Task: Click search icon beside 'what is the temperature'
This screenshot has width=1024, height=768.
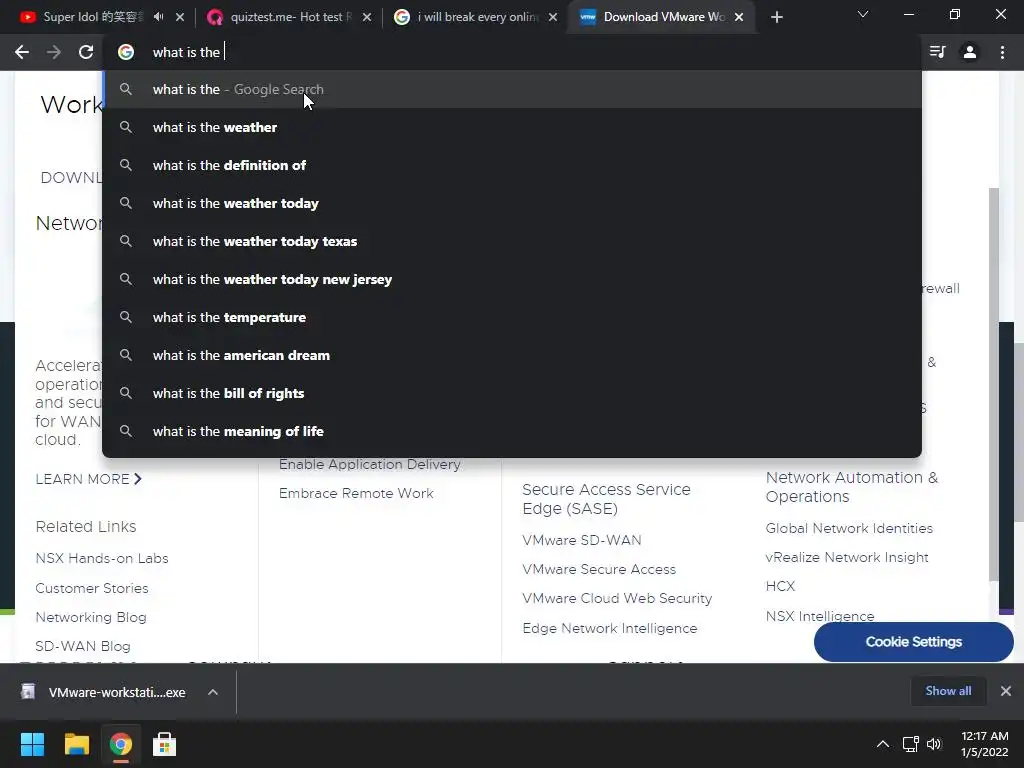Action: click(x=126, y=317)
